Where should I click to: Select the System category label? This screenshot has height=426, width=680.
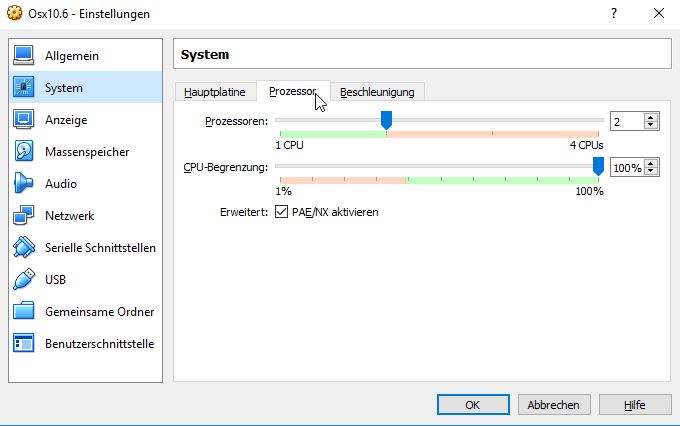[64, 88]
